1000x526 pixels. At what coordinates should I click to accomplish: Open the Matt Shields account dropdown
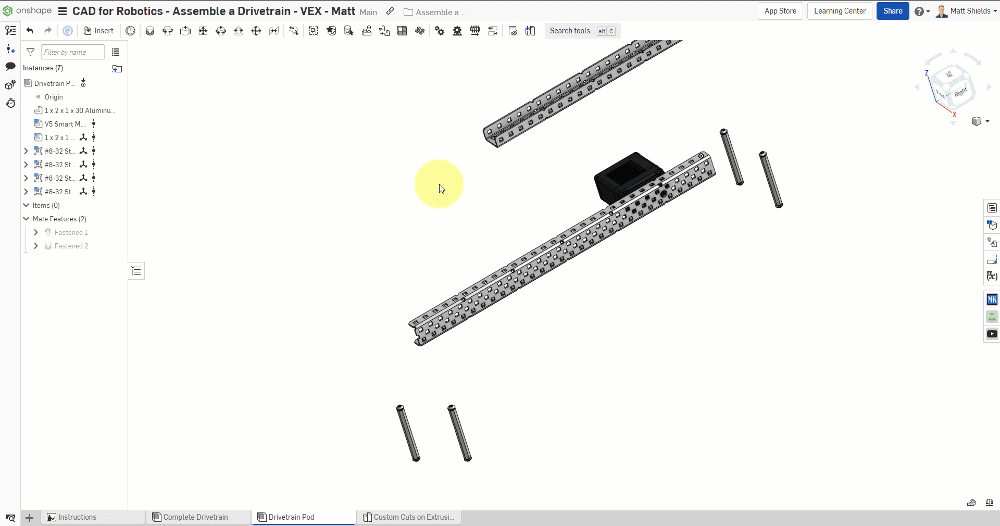(965, 11)
